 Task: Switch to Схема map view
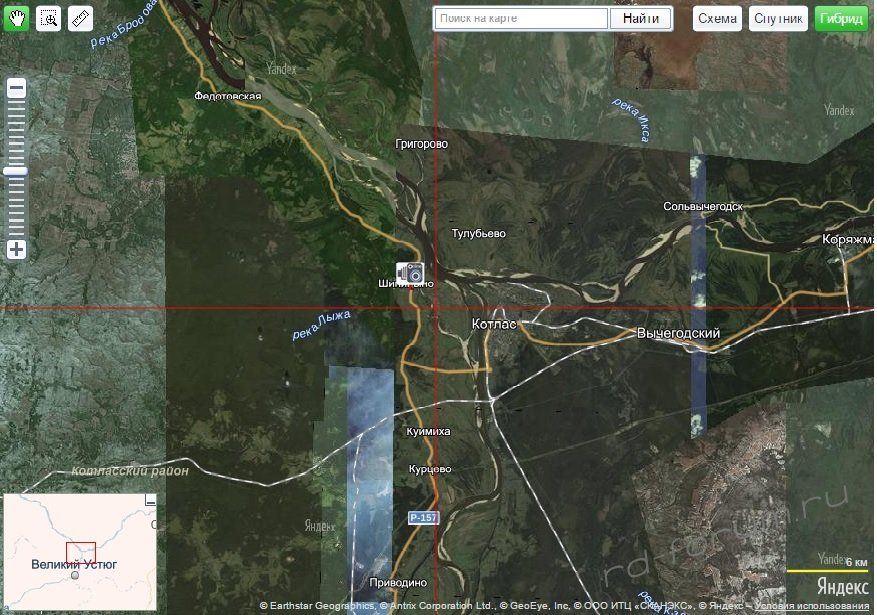tap(717, 18)
